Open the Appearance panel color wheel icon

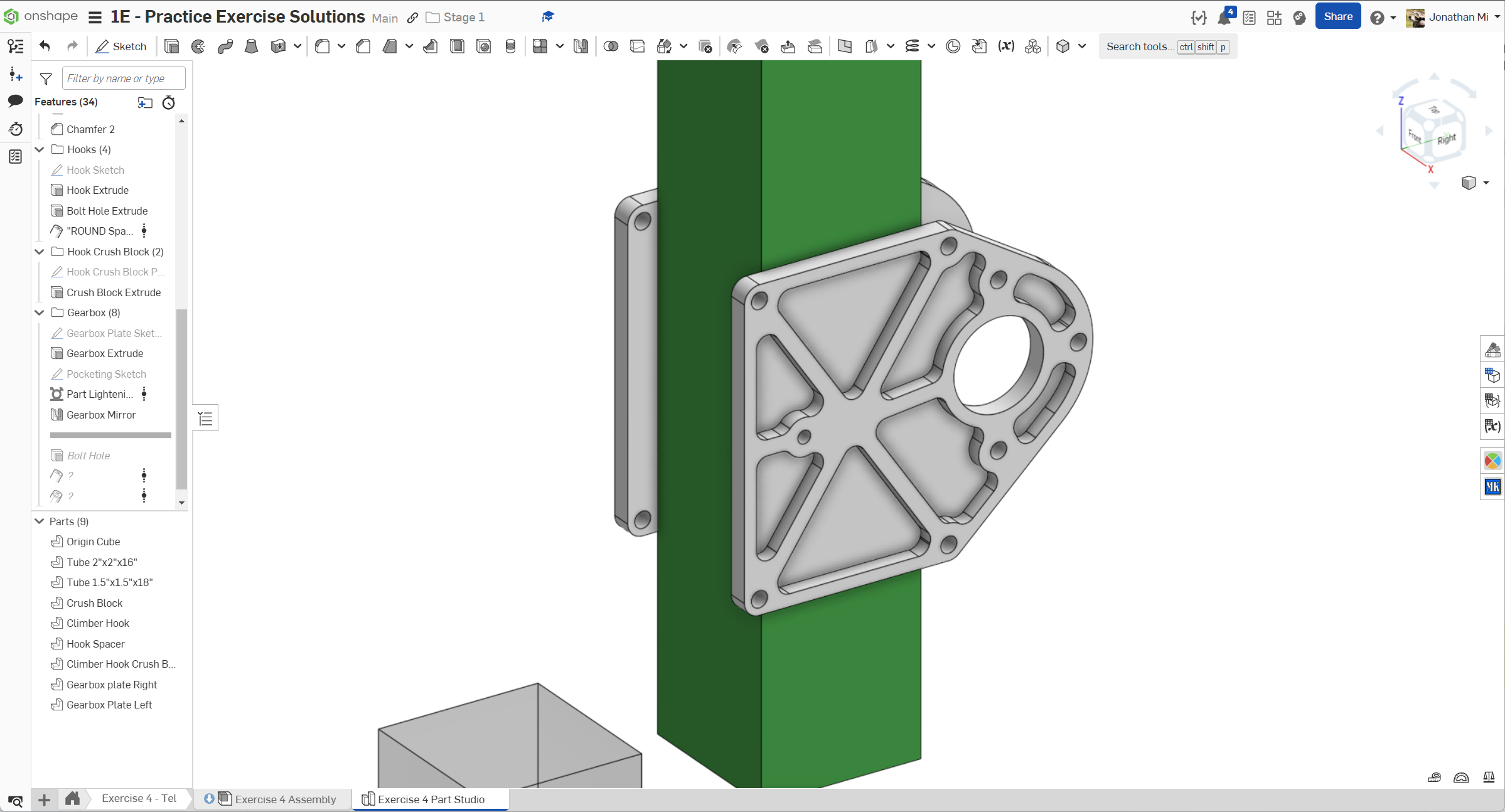pyautogui.click(x=1492, y=461)
